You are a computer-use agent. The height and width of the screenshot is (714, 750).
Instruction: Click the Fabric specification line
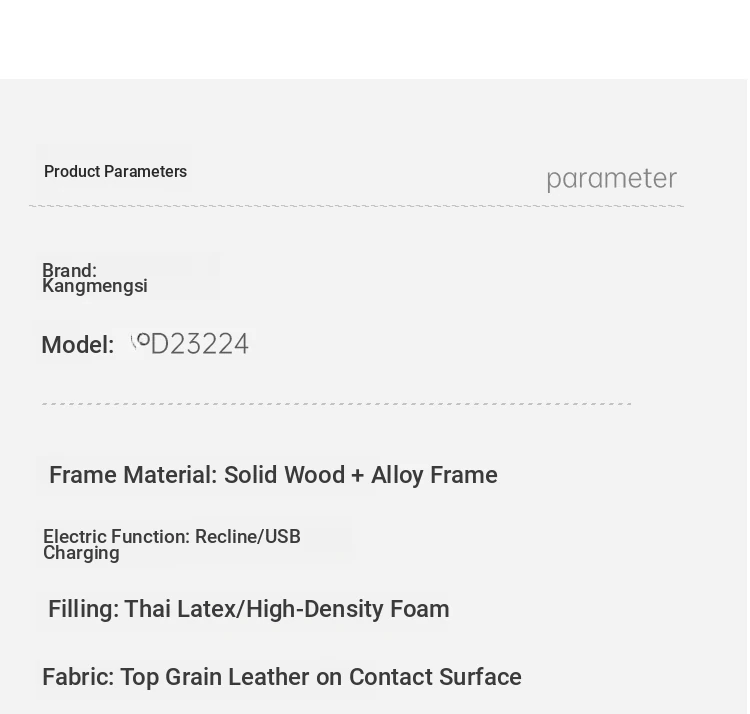[282, 677]
